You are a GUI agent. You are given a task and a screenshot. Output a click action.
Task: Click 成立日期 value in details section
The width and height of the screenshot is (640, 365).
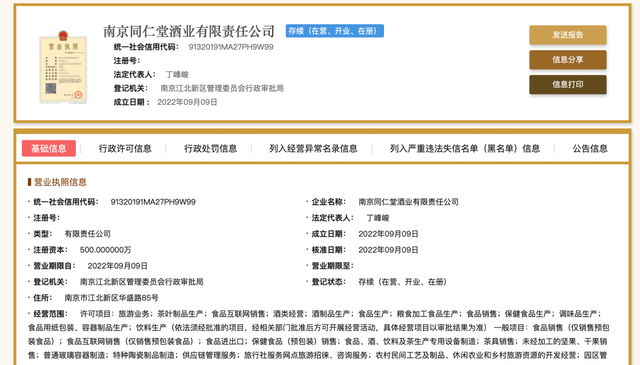coord(388,234)
